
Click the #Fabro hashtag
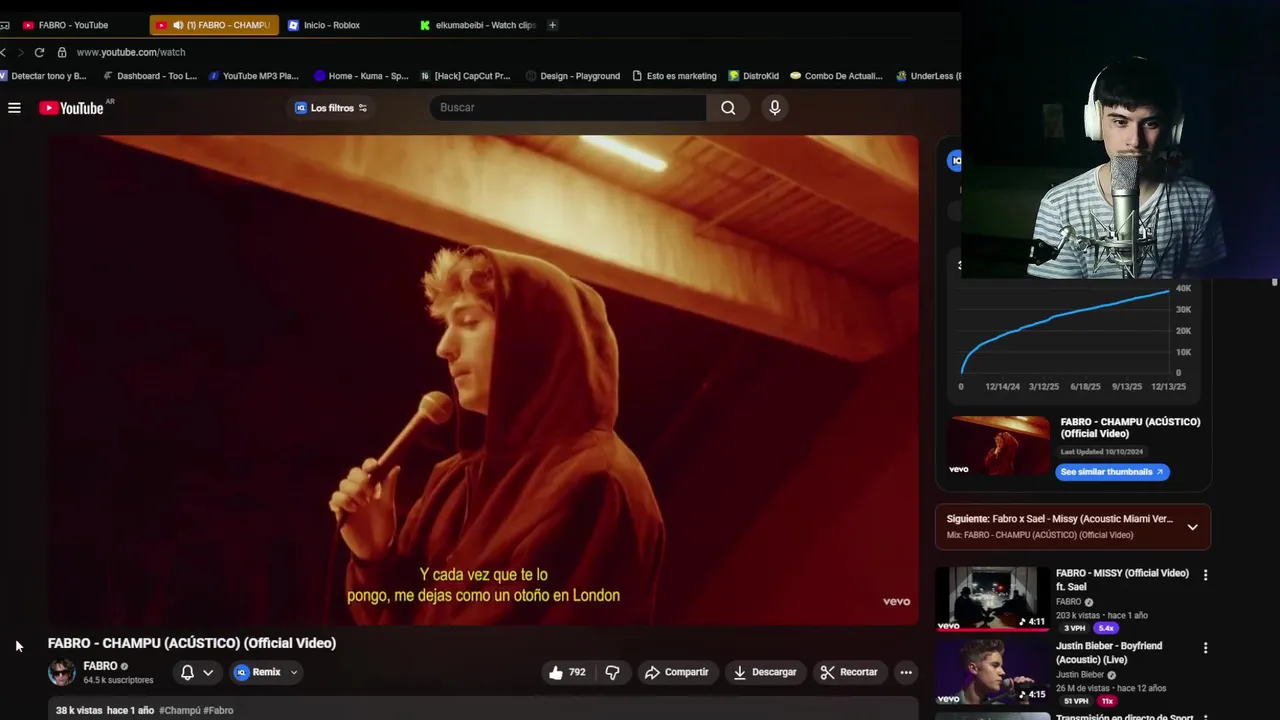pyautogui.click(x=218, y=710)
